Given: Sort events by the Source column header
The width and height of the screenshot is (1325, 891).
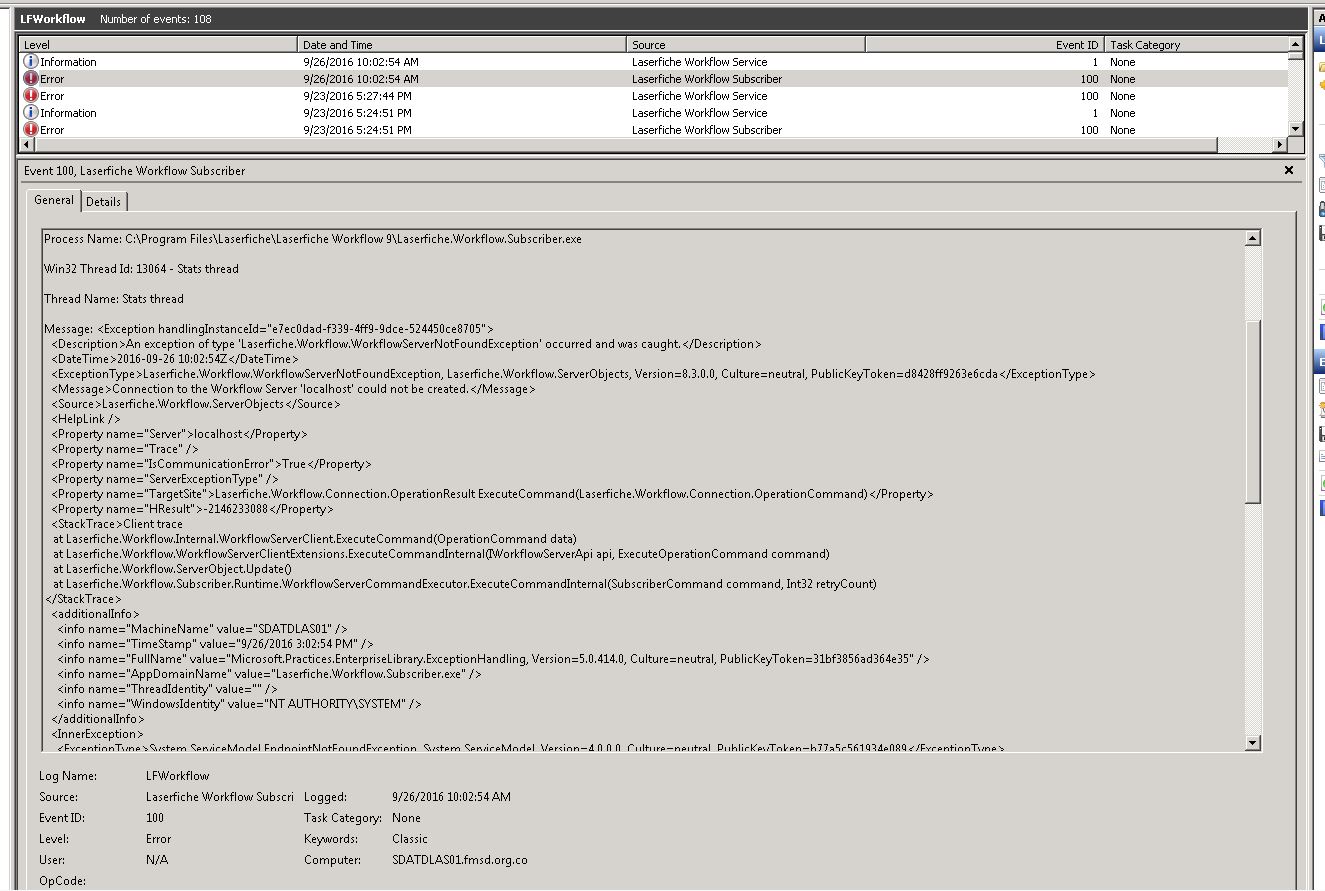Looking at the screenshot, I should (x=746, y=45).
